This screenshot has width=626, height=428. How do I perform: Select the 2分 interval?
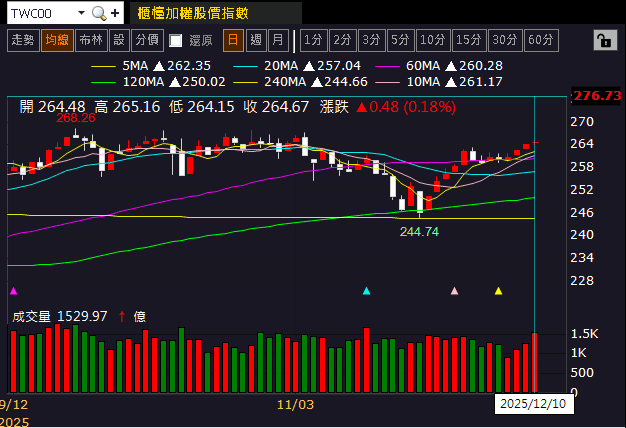(x=343, y=40)
